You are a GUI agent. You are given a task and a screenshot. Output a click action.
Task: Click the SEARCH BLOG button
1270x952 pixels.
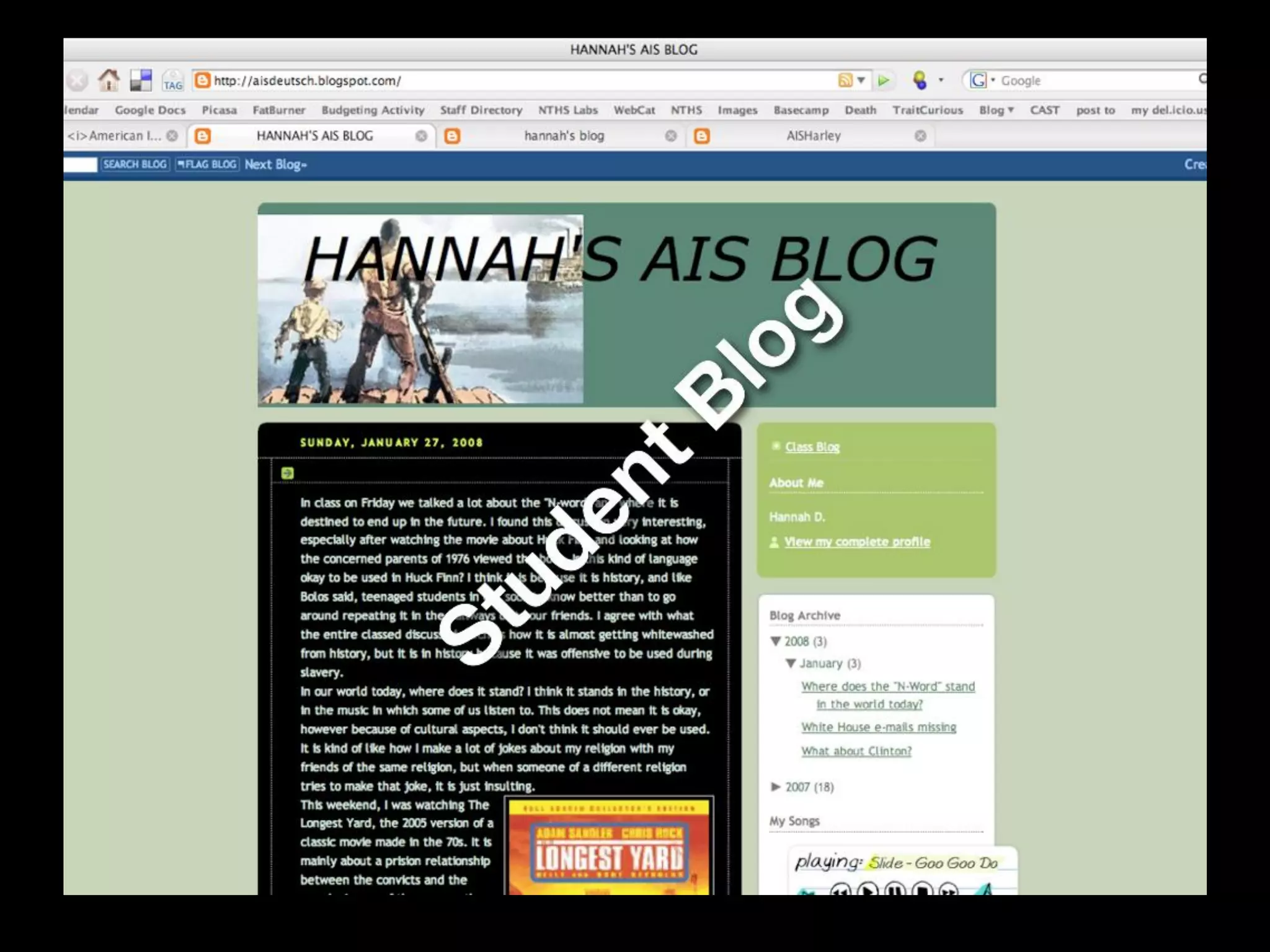pyautogui.click(x=135, y=164)
